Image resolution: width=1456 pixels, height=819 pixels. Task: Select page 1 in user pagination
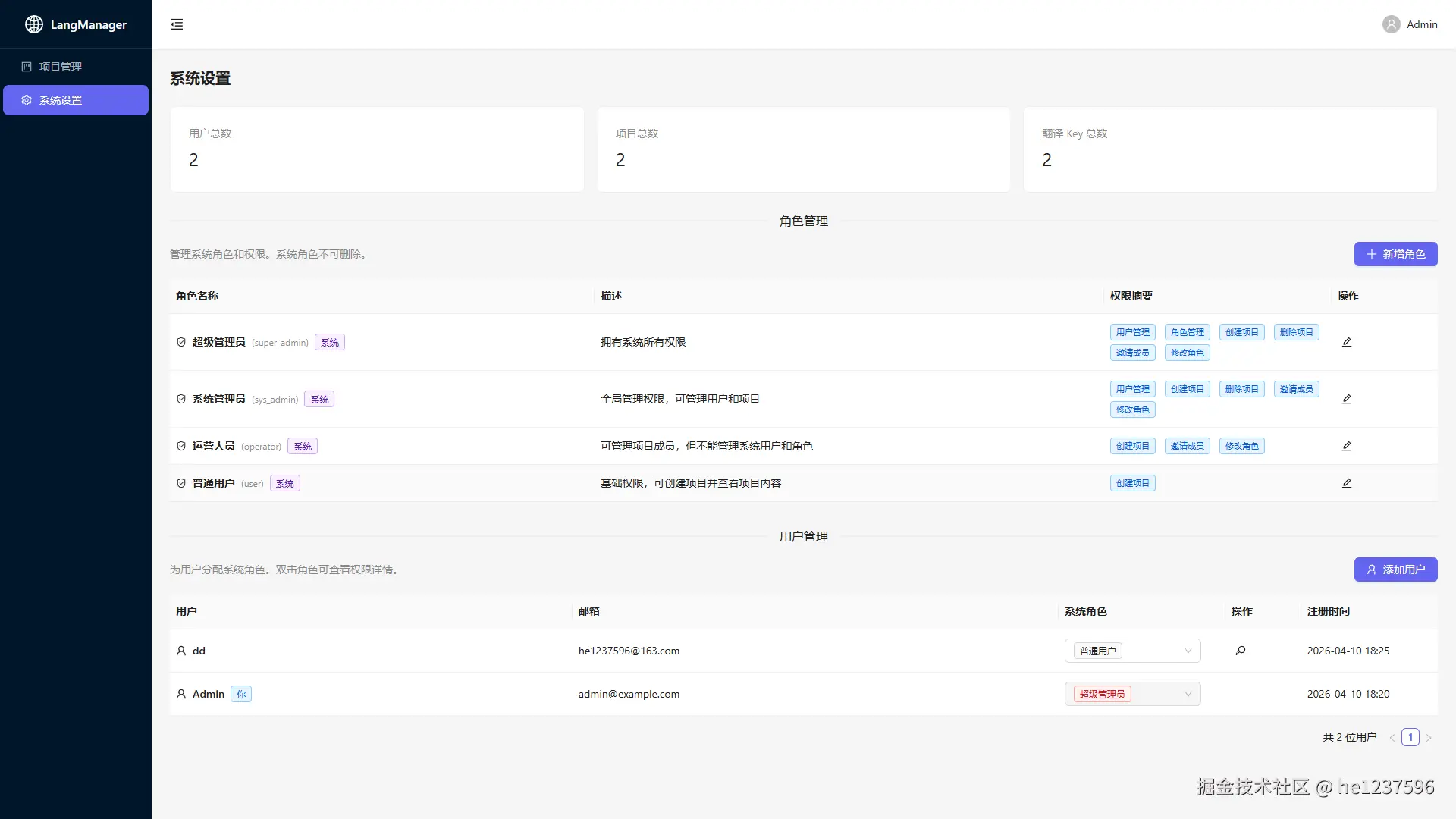(1410, 737)
